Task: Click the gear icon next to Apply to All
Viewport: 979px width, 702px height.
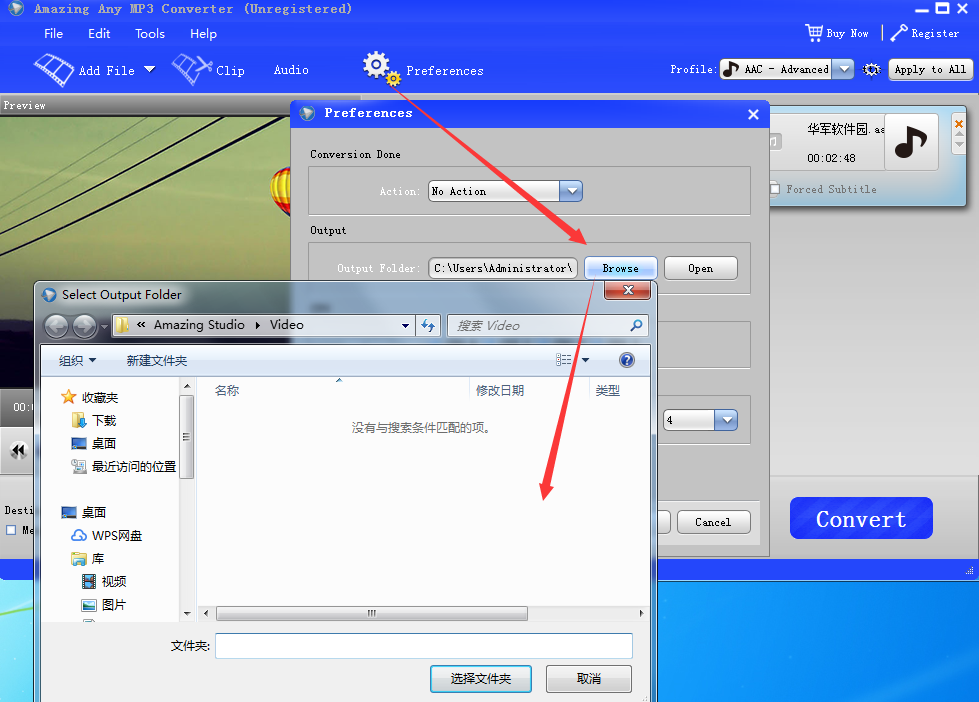Action: click(x=871, y=70)
